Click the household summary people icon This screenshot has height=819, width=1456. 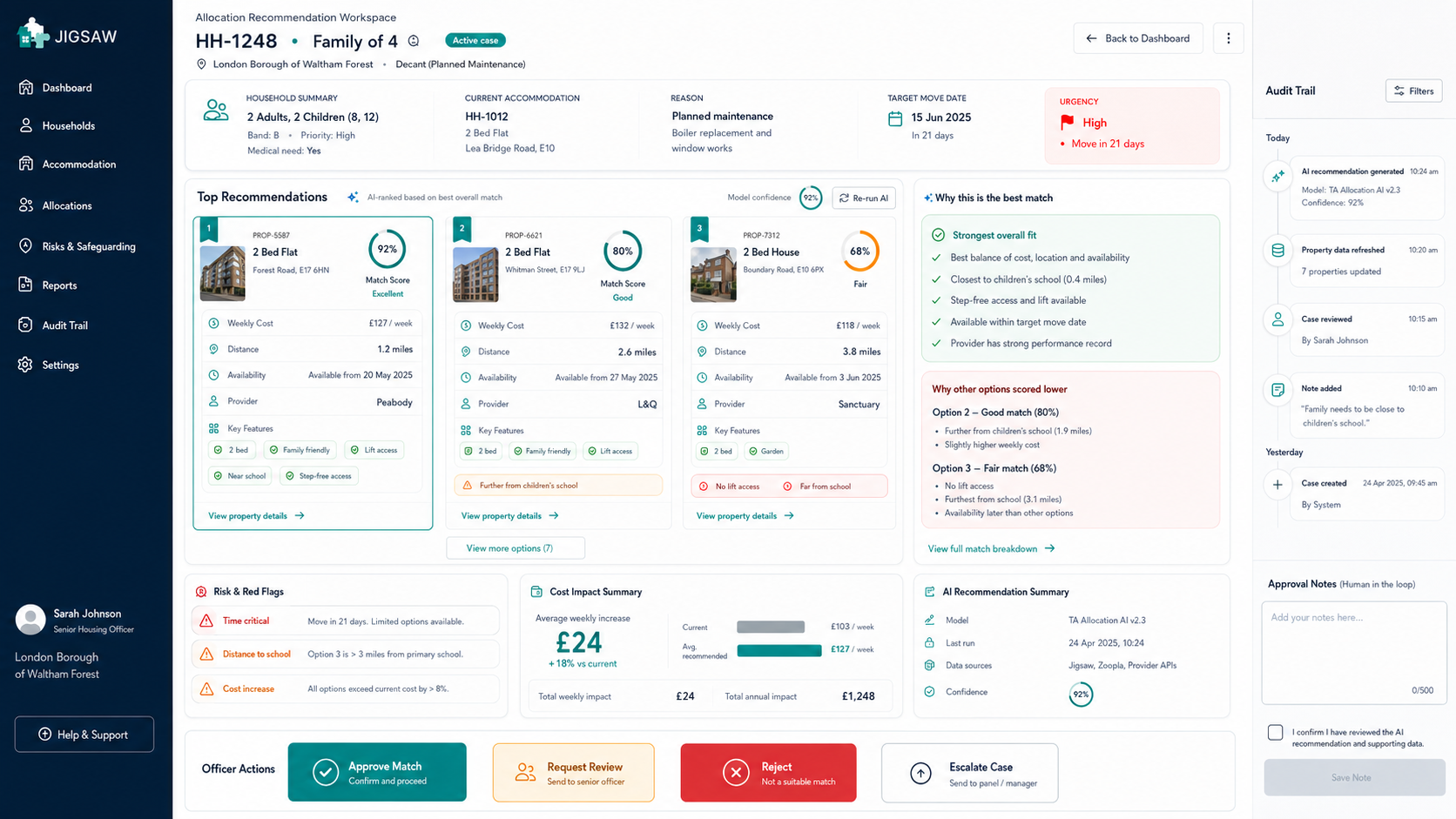tap(216, 111)
